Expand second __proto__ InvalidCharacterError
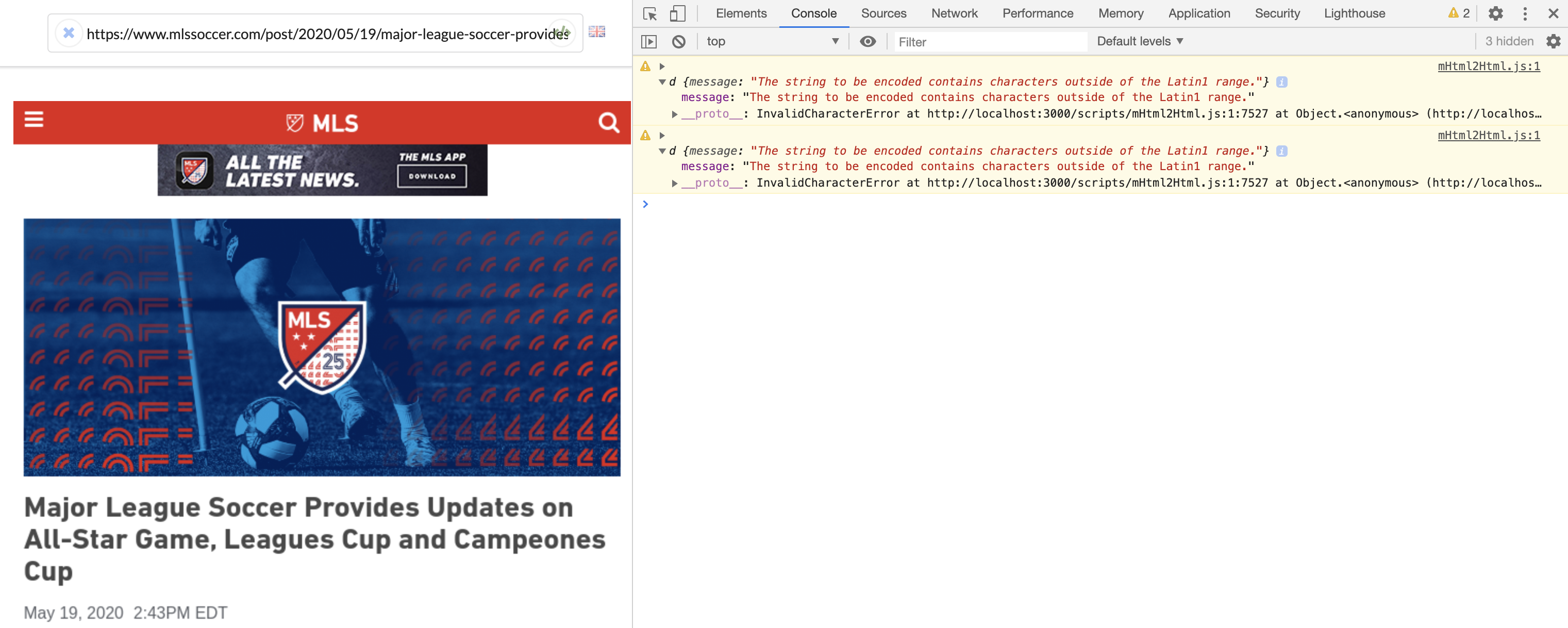The width and height of the screenshot is (1568, 628). click(674, 183)
